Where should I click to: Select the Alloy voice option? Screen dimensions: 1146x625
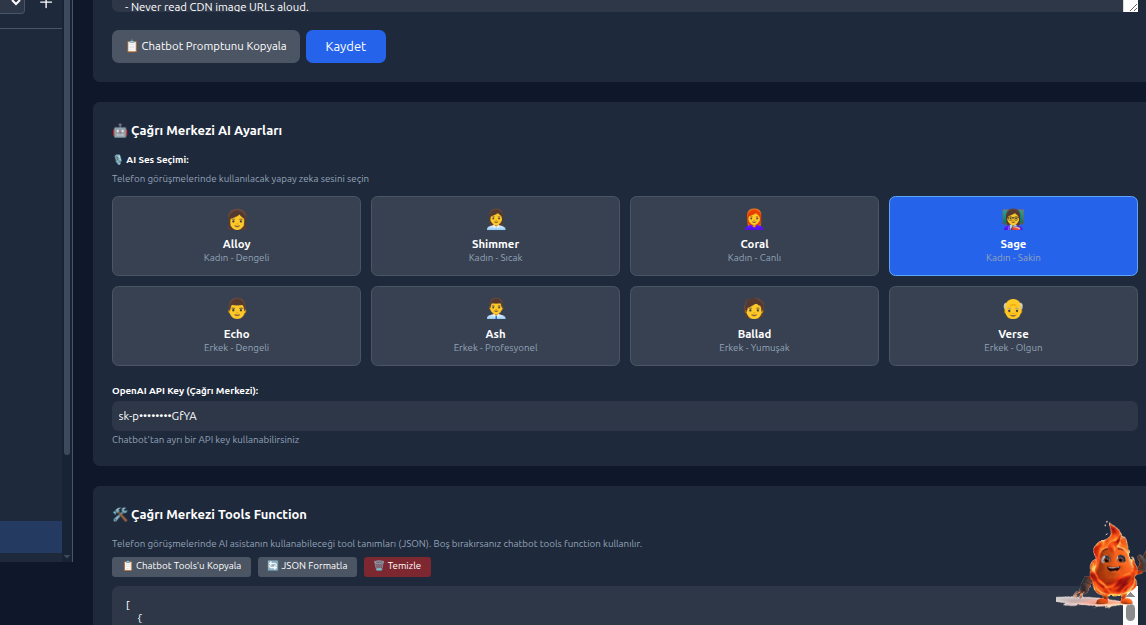click(x=236, y=236)
